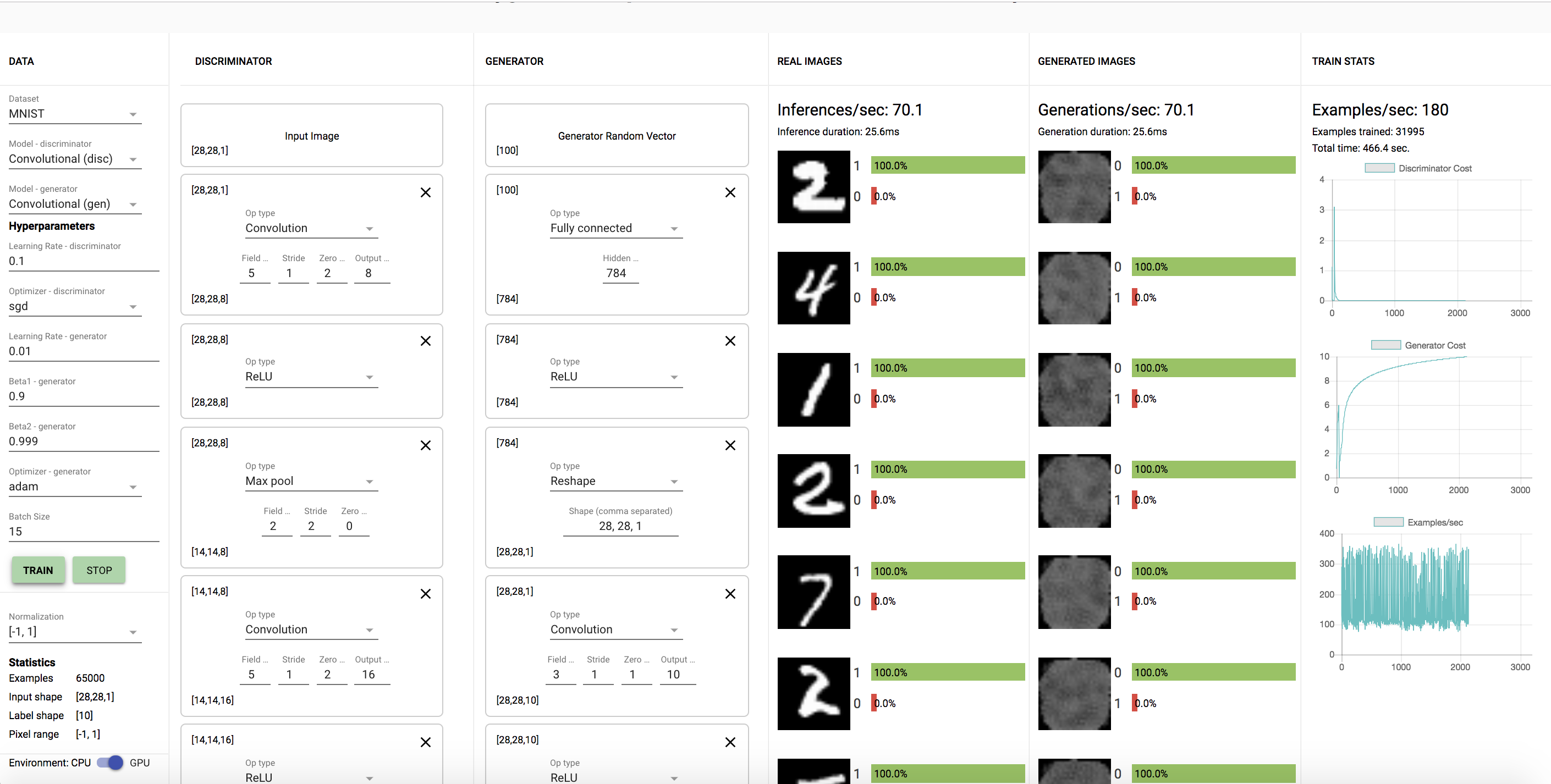Click the Examples trained: 31995 text

(x=1368, y=132)
